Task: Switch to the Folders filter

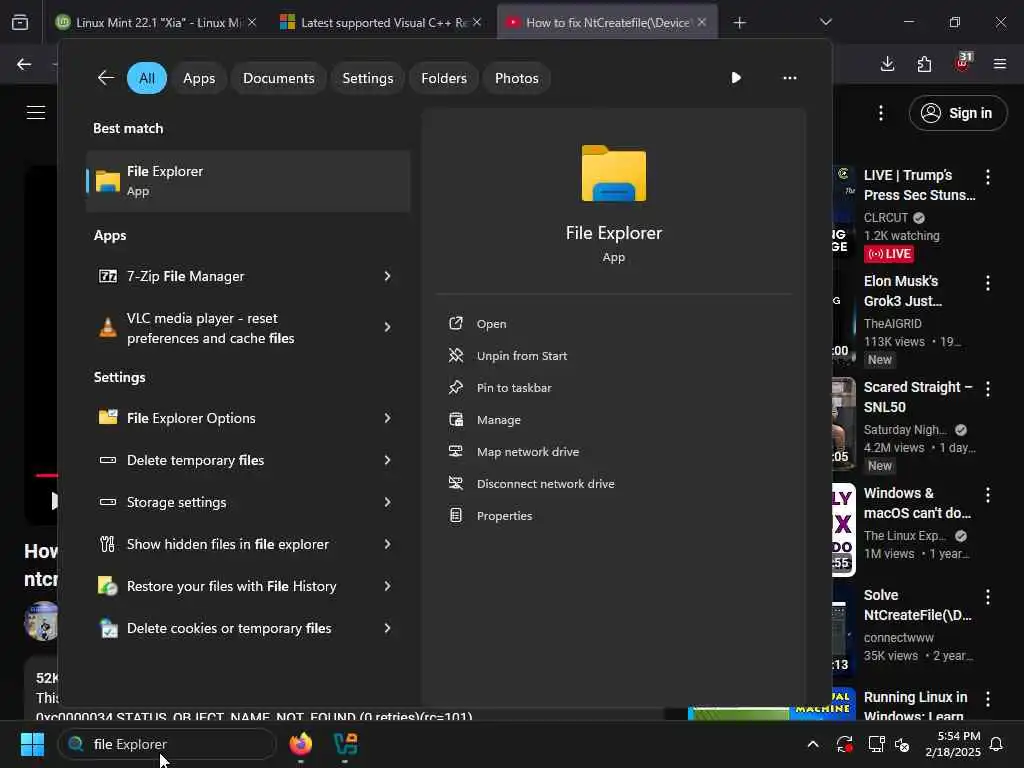Action: (x=444, y=78)
